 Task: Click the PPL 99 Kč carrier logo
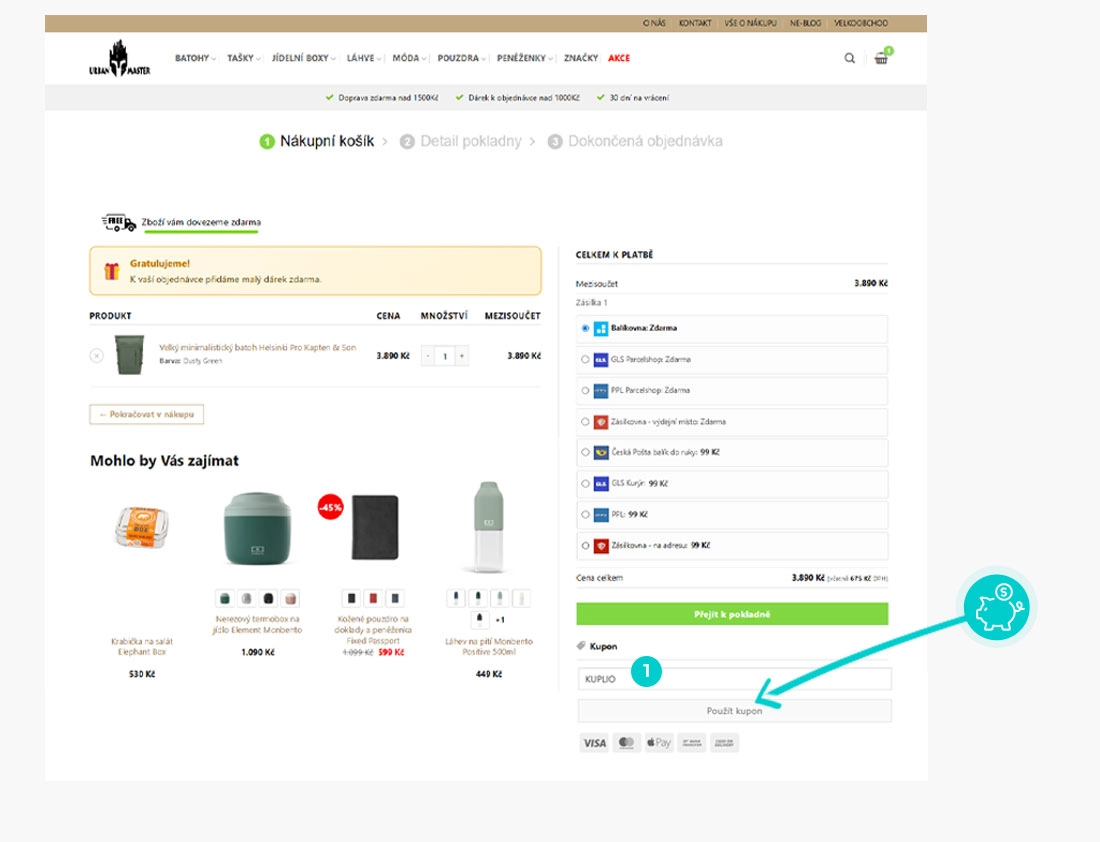point(601,514)
